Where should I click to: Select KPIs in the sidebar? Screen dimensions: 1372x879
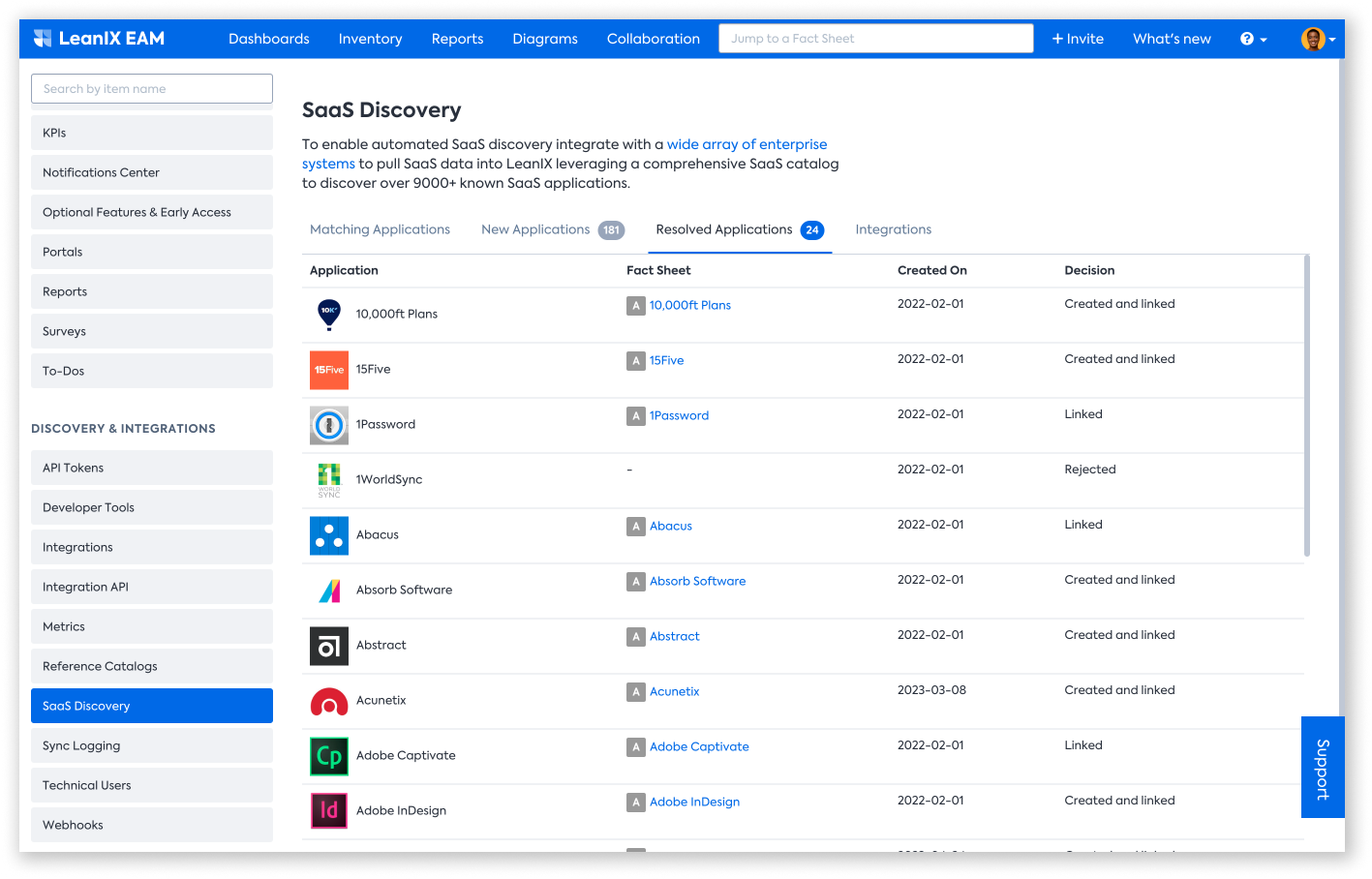pyautogui.click(x=152, y=133)
